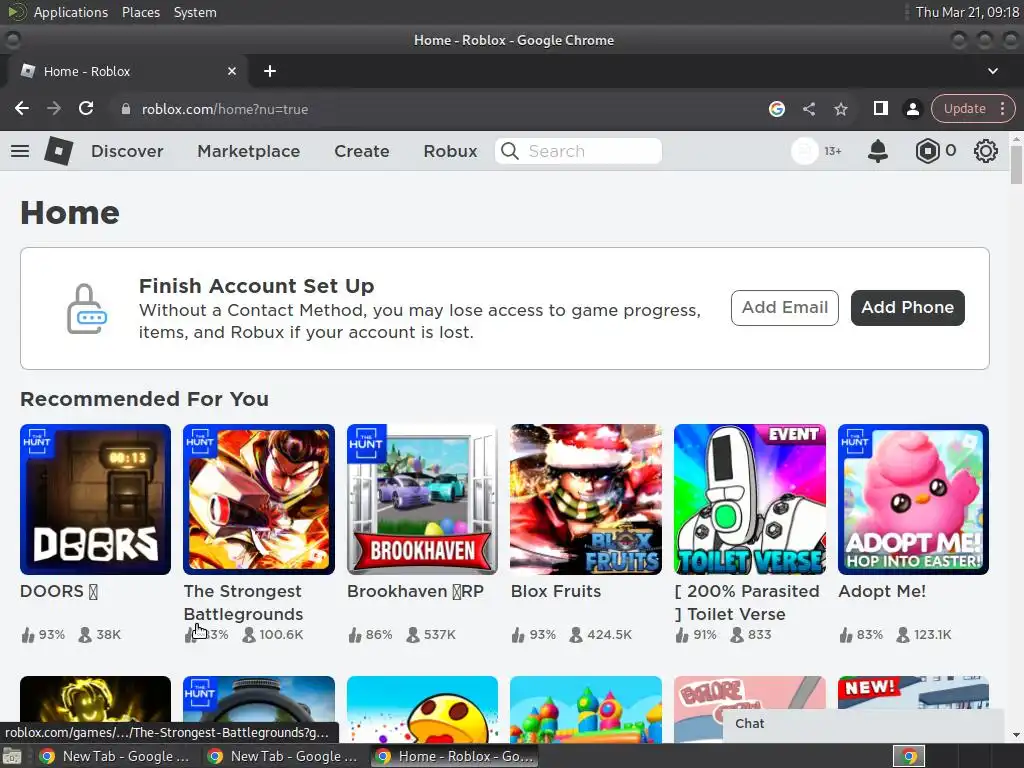Click the search magnifier icon

pyautogui.click(x=509, y=151)
